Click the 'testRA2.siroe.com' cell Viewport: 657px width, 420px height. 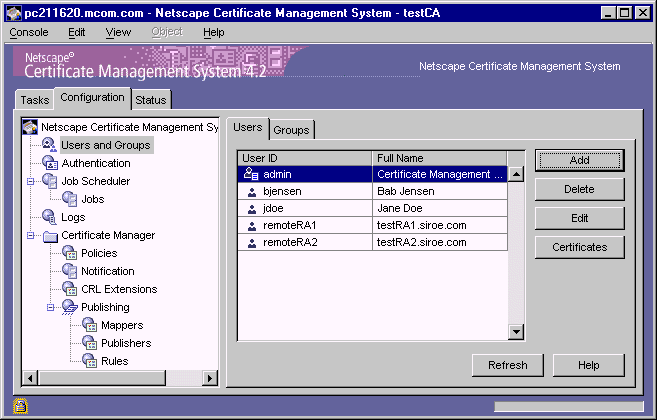coord(440,242)
